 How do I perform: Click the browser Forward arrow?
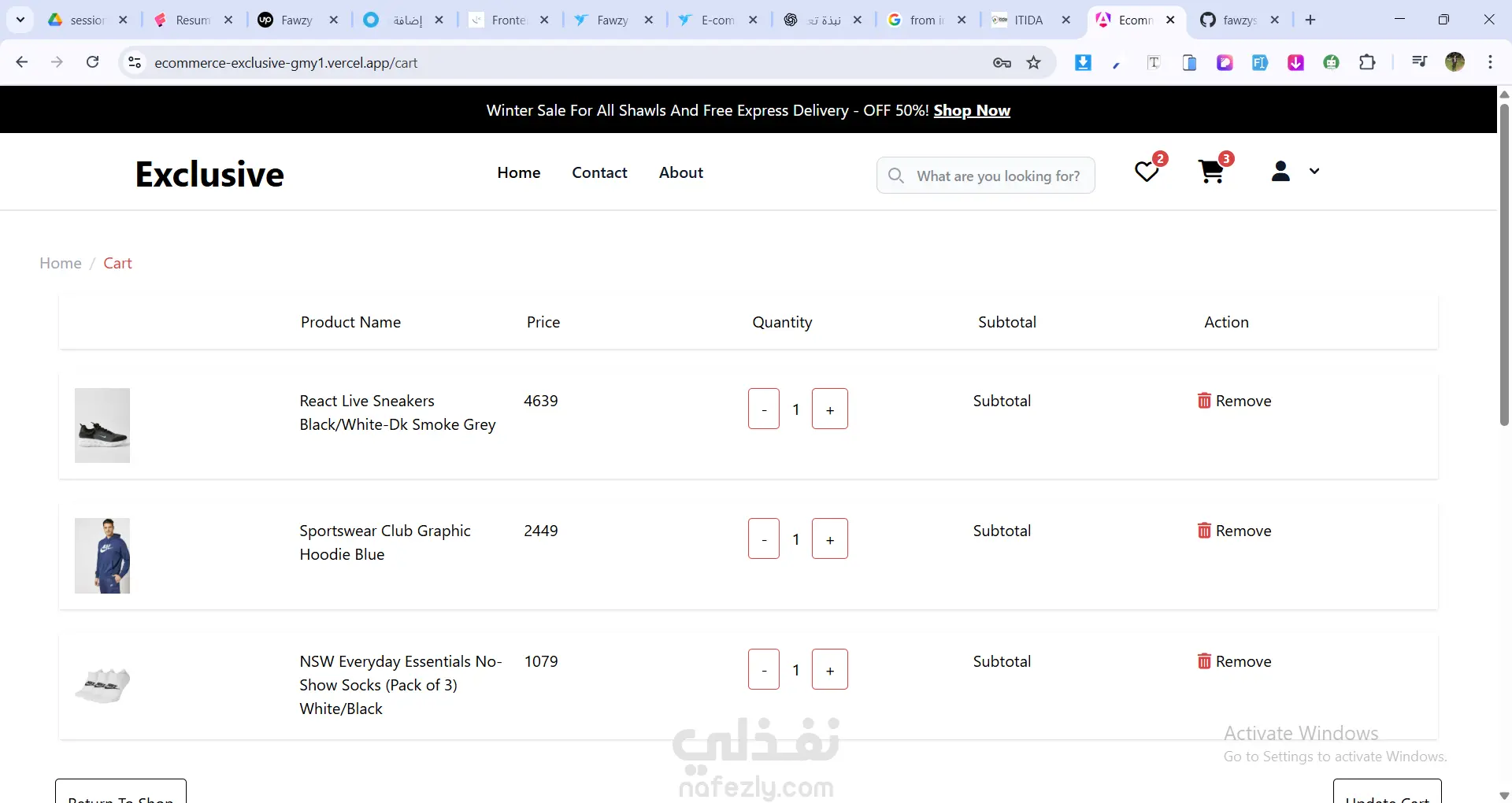tap(57, 62)
